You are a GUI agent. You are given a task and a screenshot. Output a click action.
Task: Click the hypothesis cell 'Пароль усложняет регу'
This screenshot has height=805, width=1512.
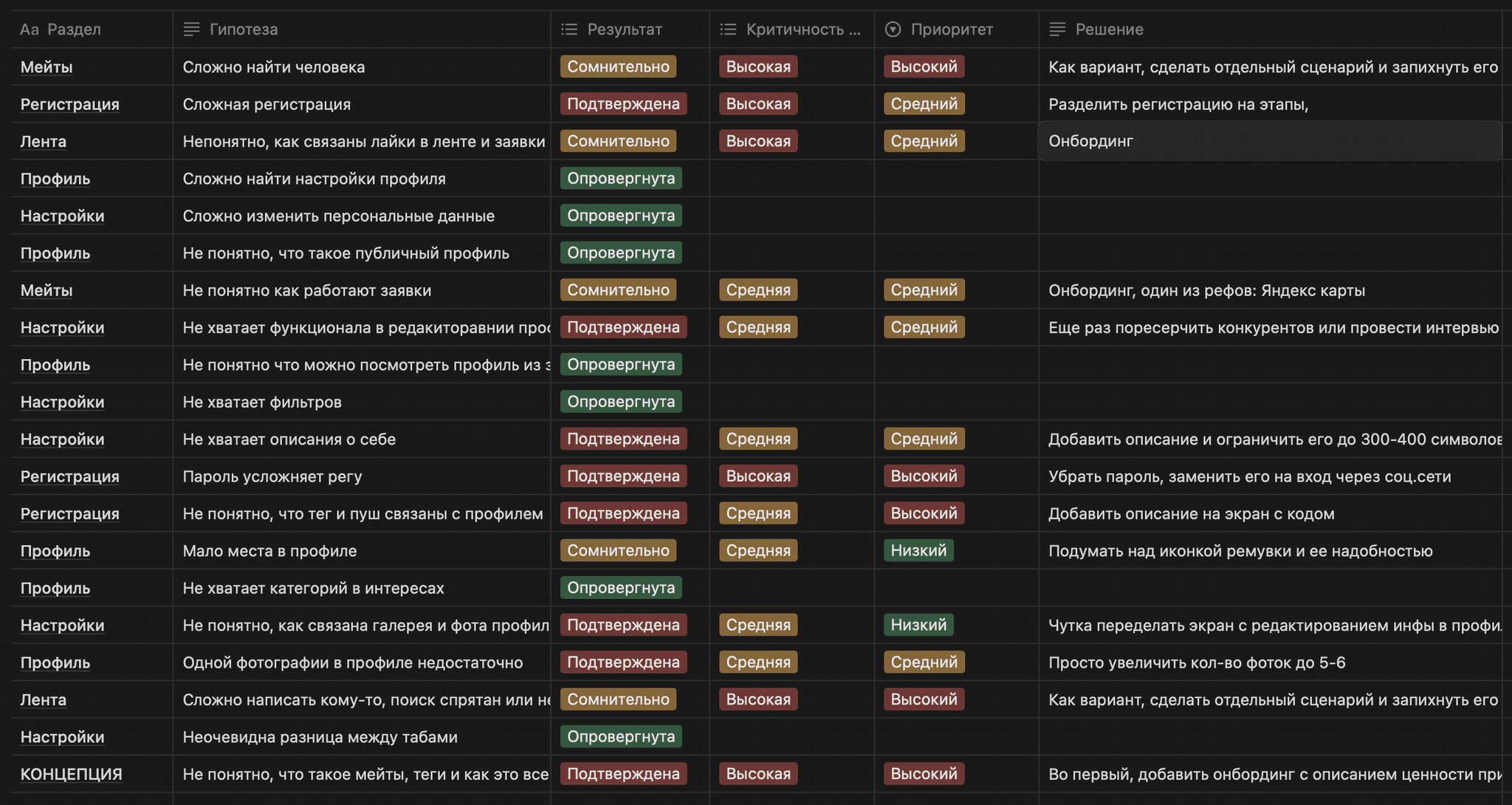pos(272,476)
